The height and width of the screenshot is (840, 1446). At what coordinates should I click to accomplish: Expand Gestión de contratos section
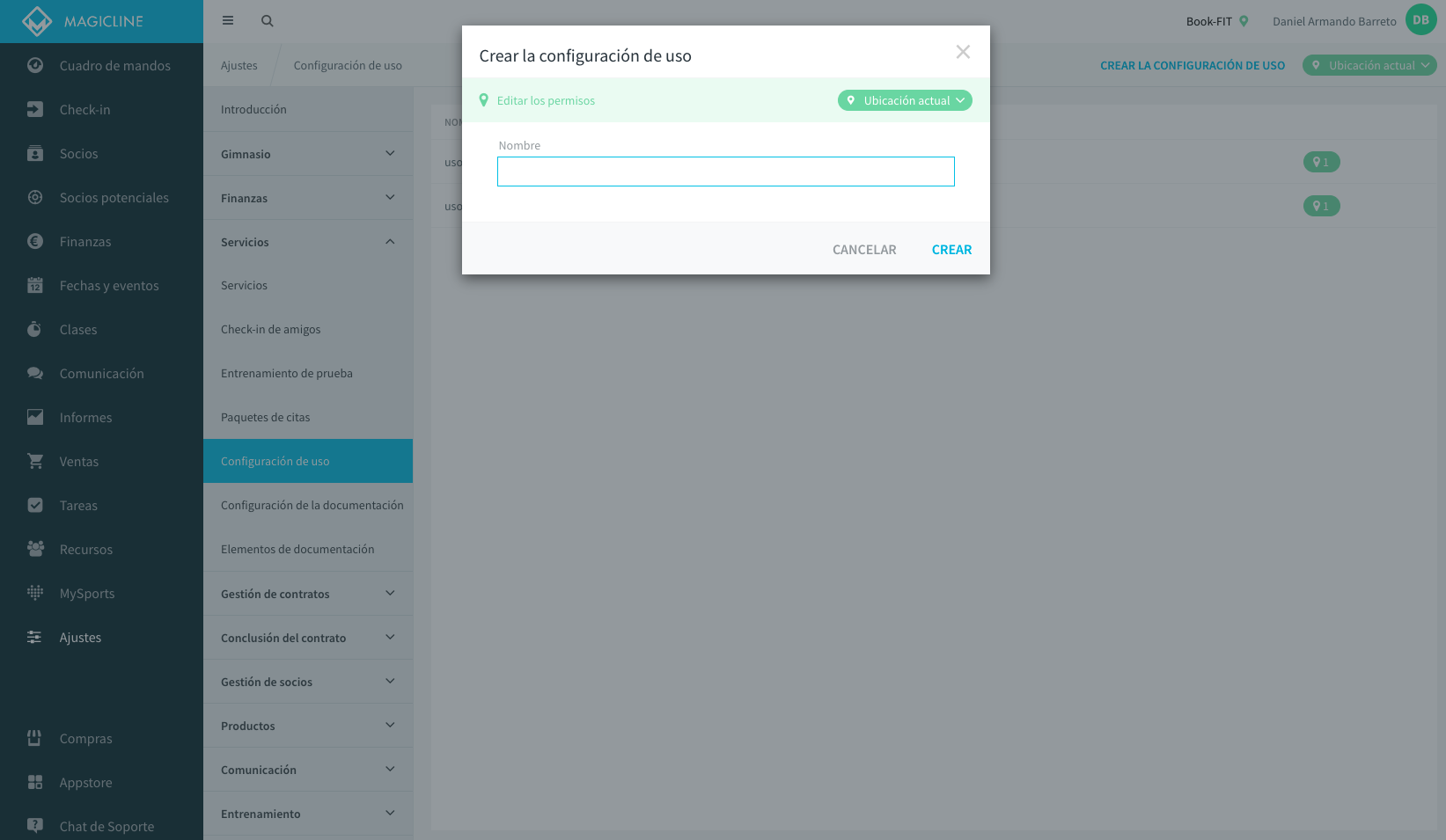coord(308,594)
